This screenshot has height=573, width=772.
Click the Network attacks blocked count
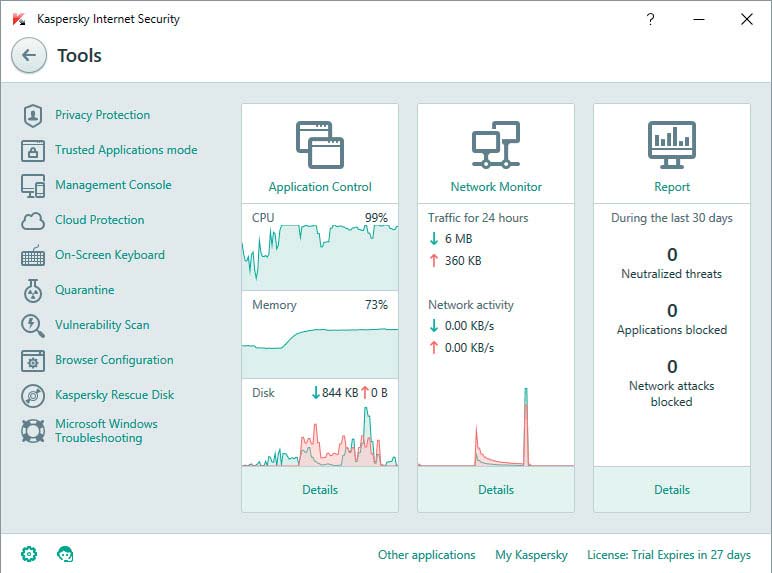coord(672,367)
